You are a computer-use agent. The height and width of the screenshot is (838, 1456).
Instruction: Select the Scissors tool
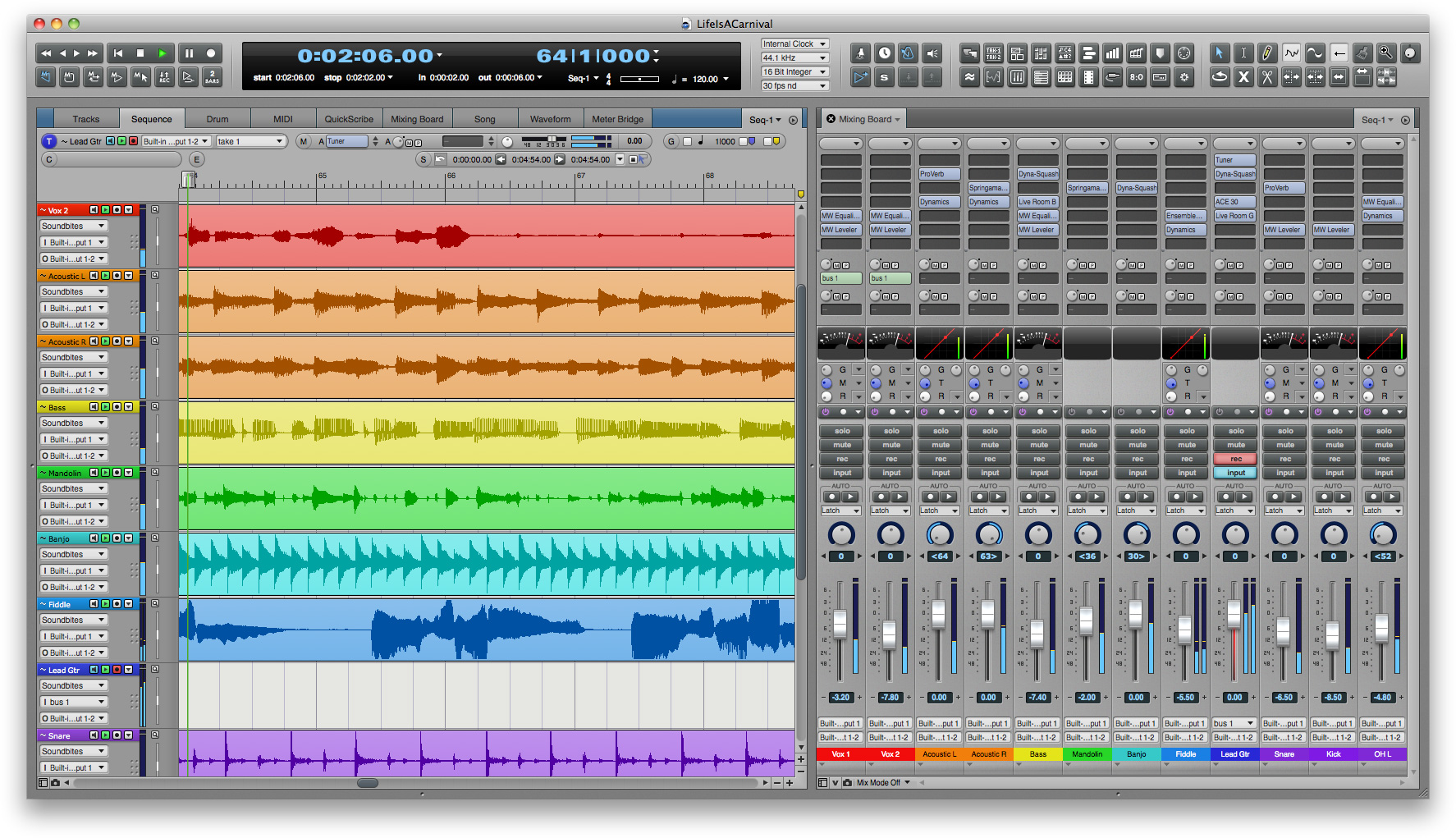tap(1267, 77)
